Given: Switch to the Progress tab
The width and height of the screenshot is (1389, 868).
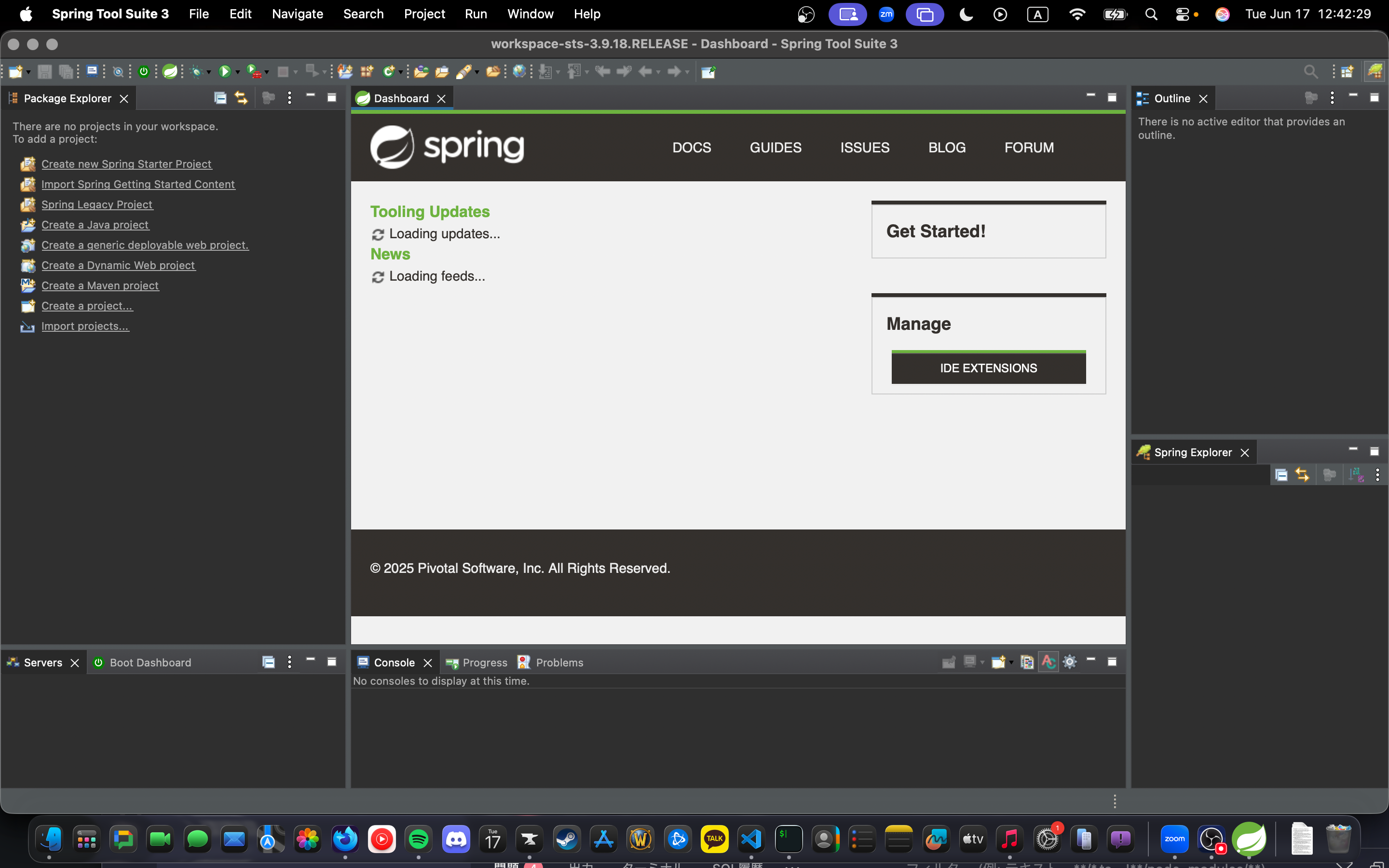Looking at the screenshot, I should point(477,663).
